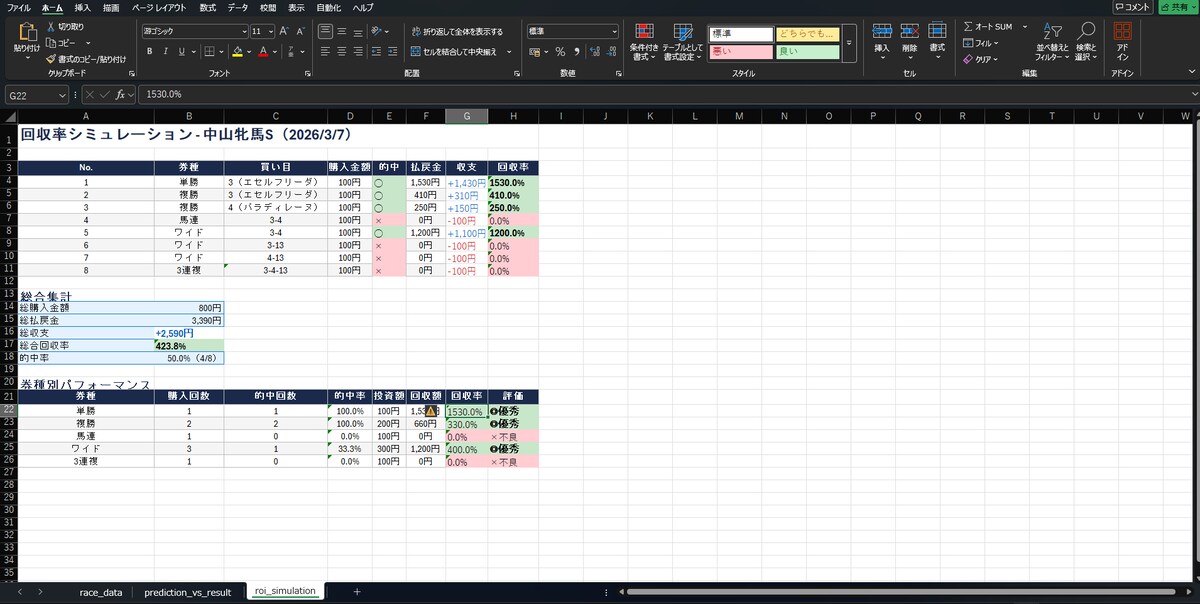Click the format painter brush icon
This screenshot has width=1200, height=604.
(51, 59)
